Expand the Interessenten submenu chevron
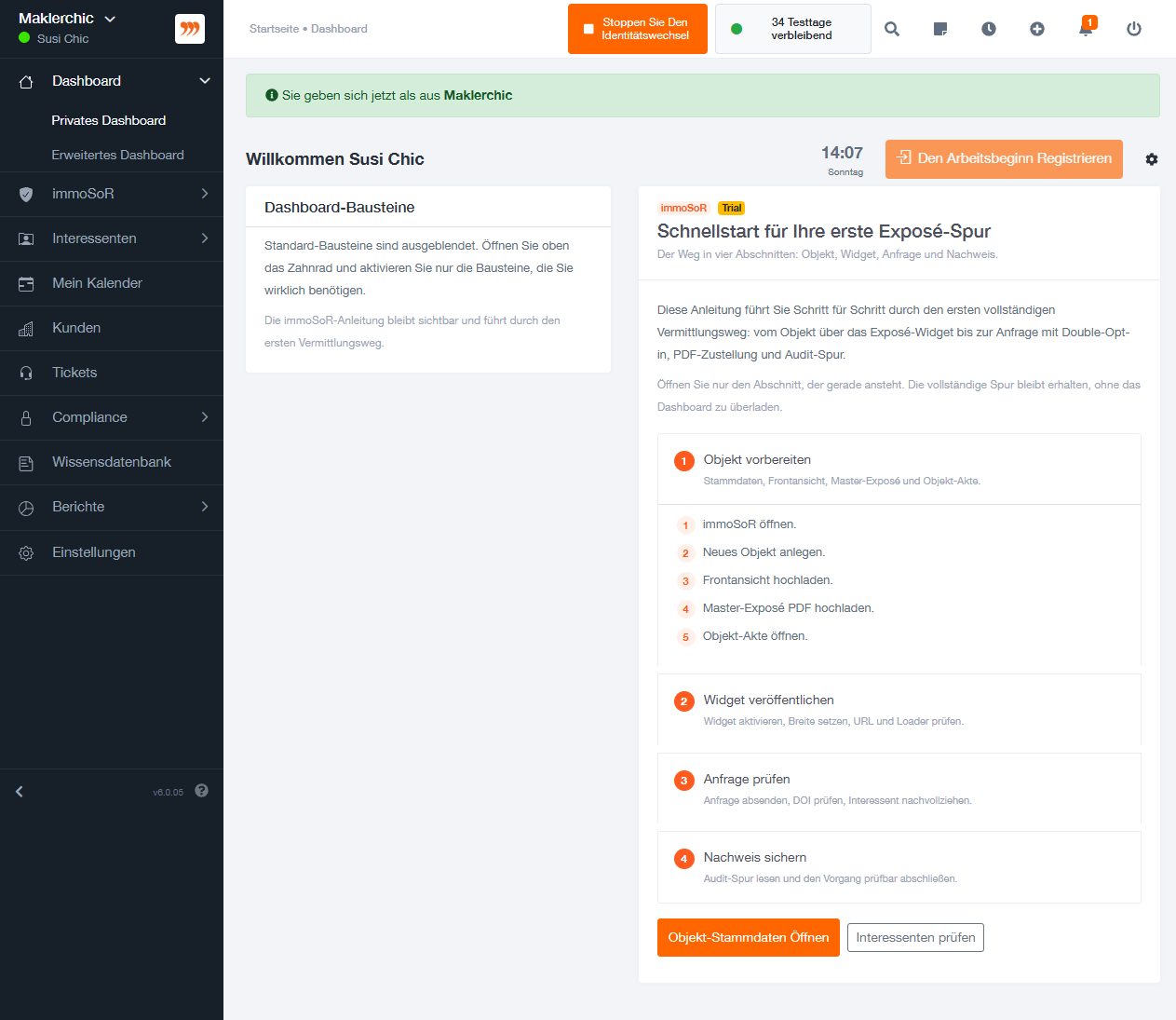The height and width of the screenshot is (1020, 1176). pyautogui.click(x=205, y=238)
